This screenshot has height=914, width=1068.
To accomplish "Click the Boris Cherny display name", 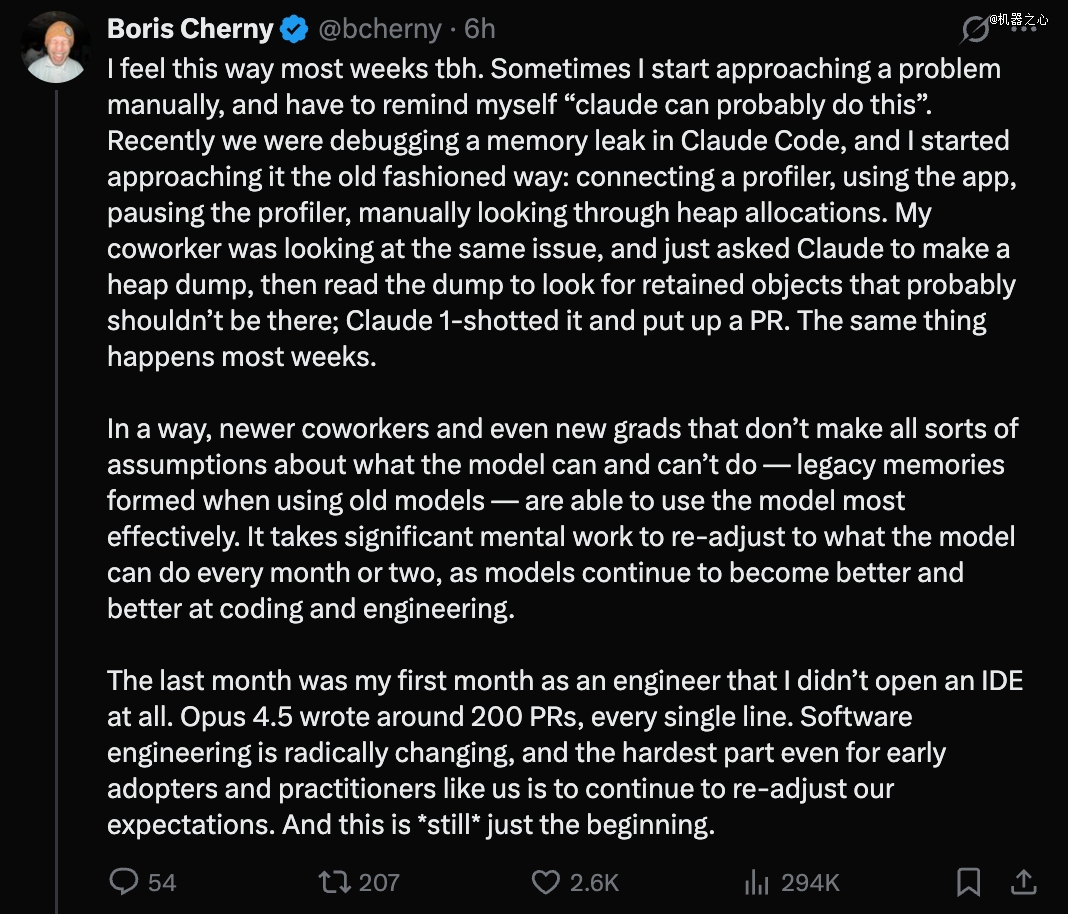I will coord(189,30).
